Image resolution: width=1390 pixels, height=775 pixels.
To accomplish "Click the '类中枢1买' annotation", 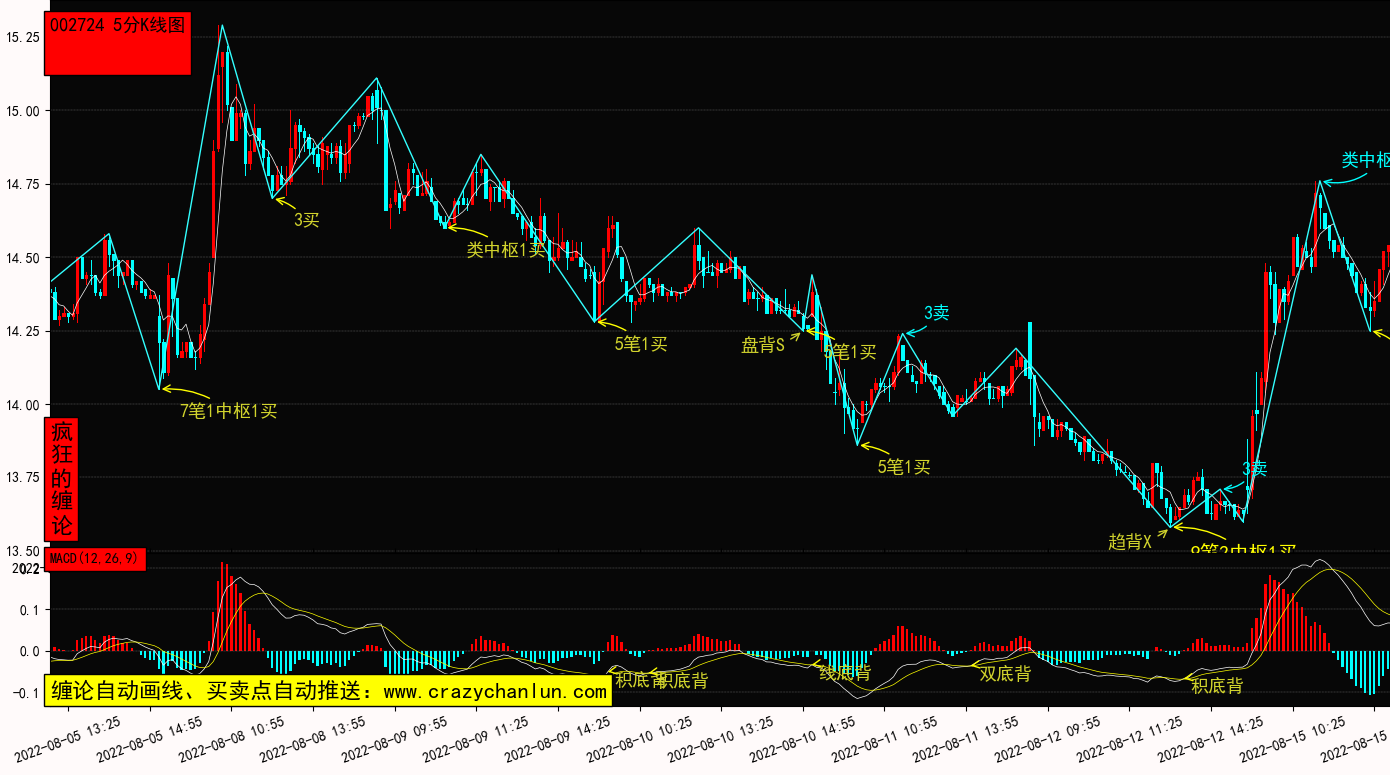I will click(x=506, y=250).
